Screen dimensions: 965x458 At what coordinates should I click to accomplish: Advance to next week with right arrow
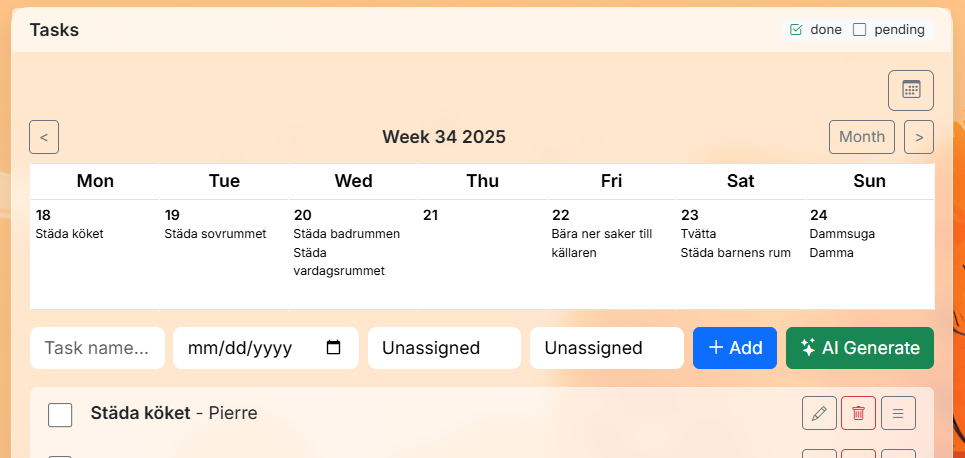click(x=919, y=137)
